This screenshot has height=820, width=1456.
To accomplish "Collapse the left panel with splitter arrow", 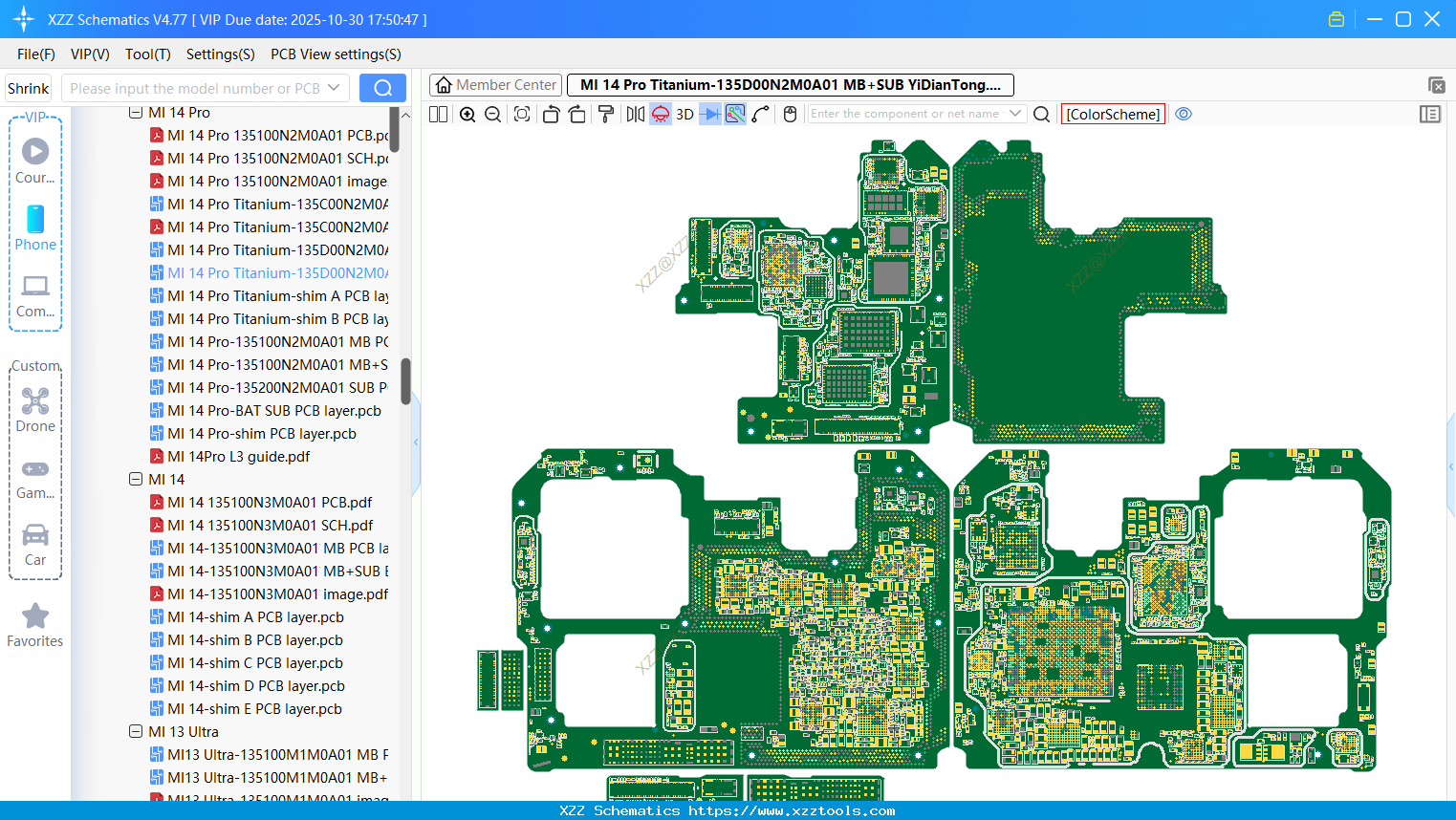I will (416, 442).
